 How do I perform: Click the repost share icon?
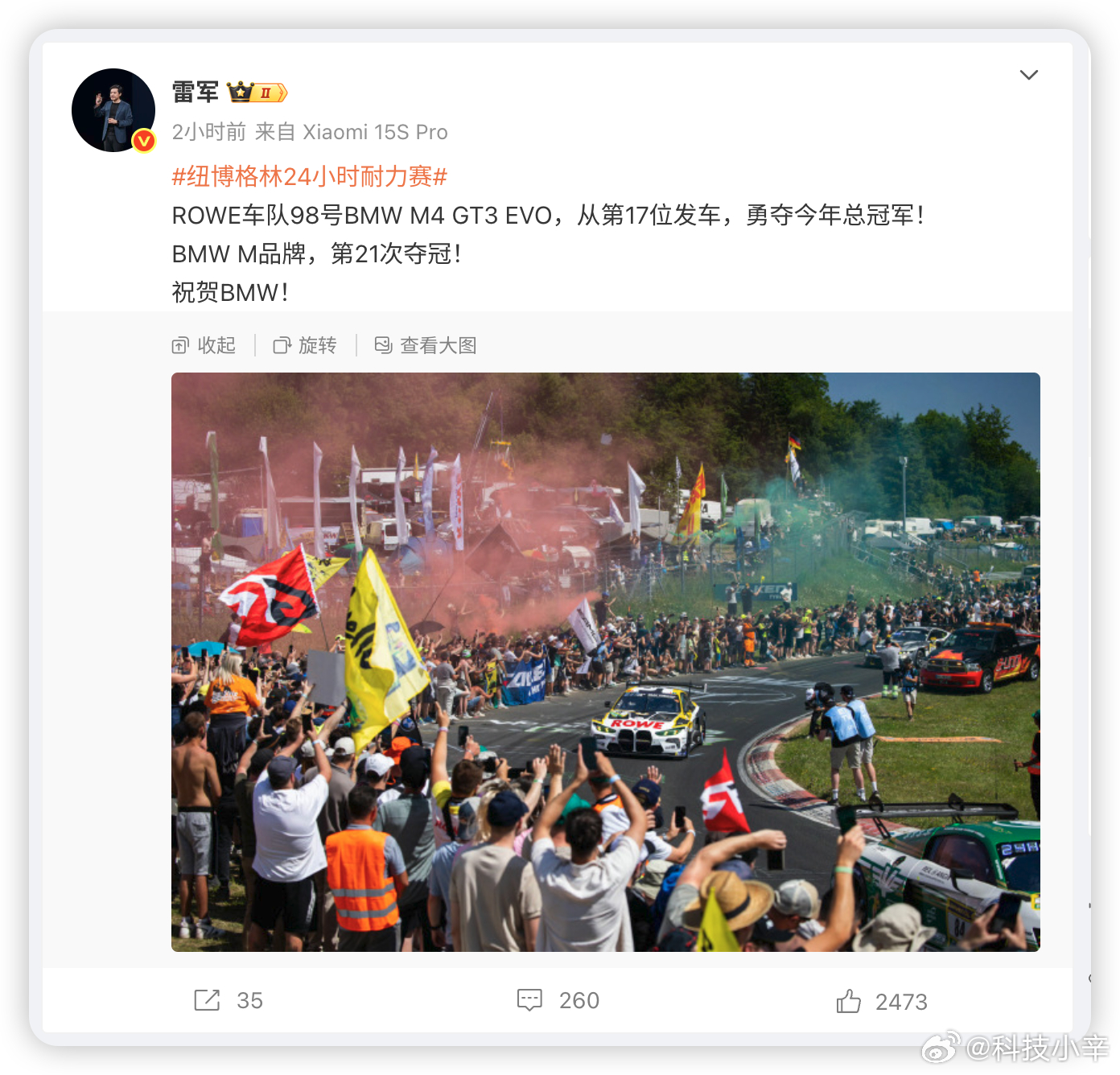click(207, 1000)
